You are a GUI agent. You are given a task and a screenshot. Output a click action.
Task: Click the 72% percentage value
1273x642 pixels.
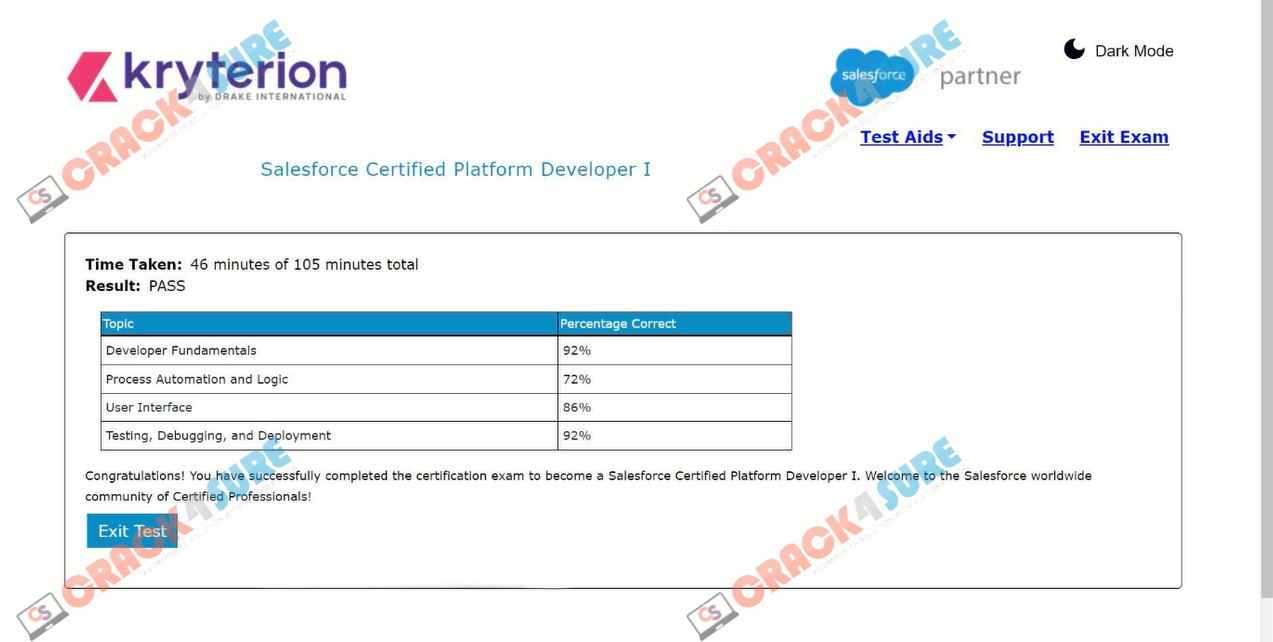point(576,379)
